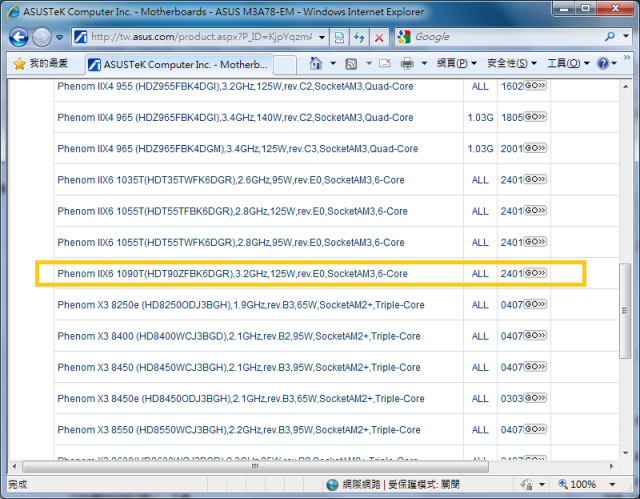Click GO for Phenom IIX4 965 rev.C3 row
Image resolution: width=640 pixels, height=499 pixels.
535,148
